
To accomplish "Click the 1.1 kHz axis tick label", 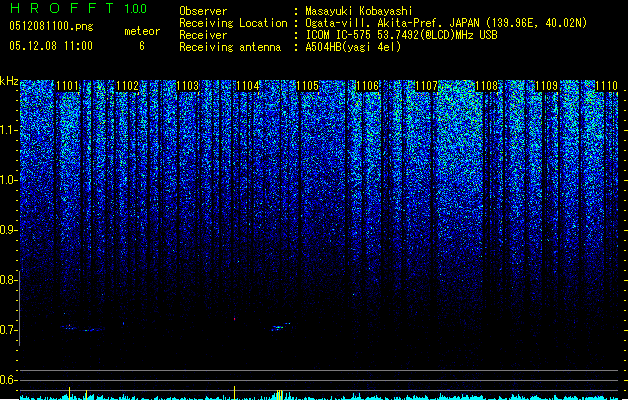I will click(x=8, y=130).
